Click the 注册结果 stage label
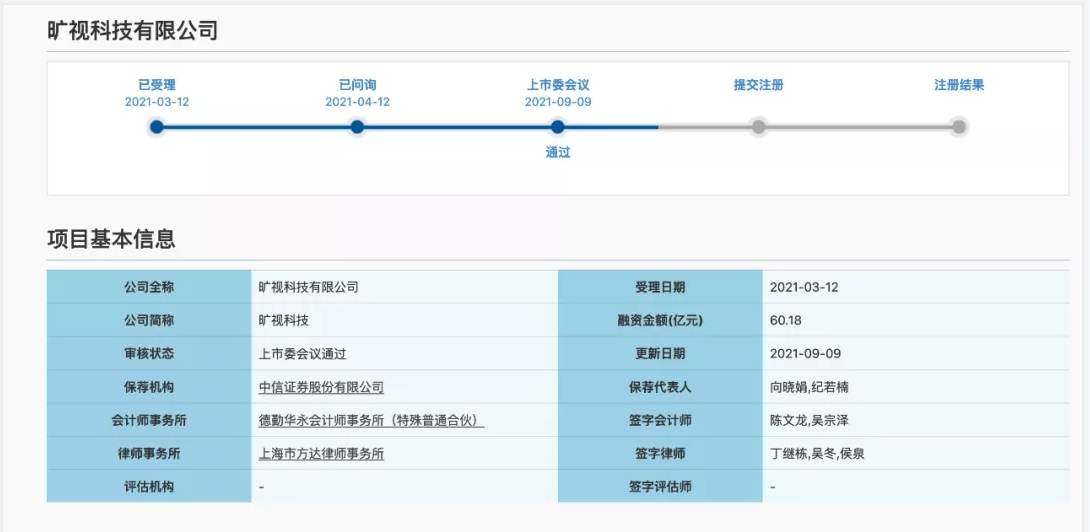 point(959,86)
